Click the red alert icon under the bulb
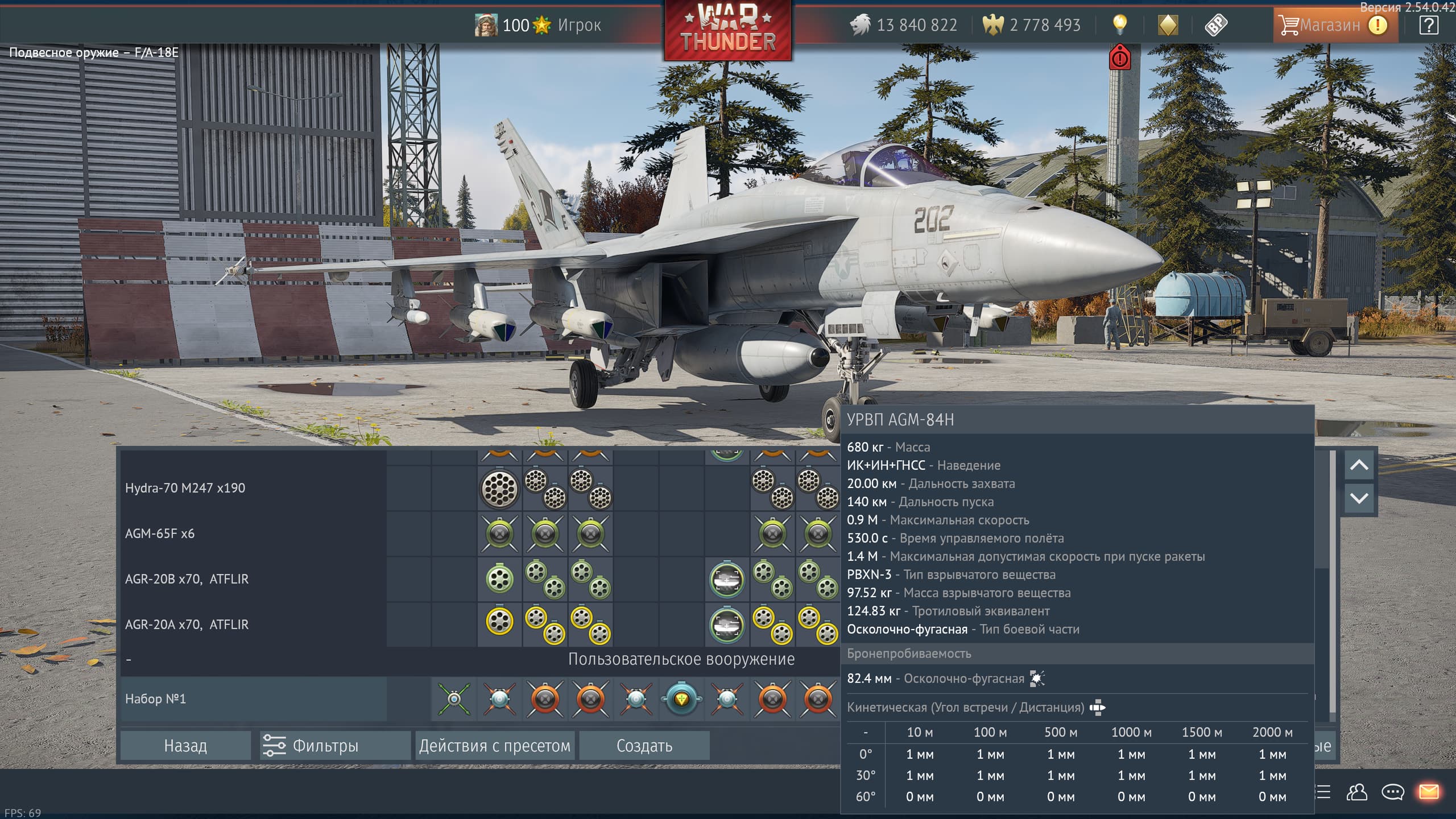 tap(1119, 57)
